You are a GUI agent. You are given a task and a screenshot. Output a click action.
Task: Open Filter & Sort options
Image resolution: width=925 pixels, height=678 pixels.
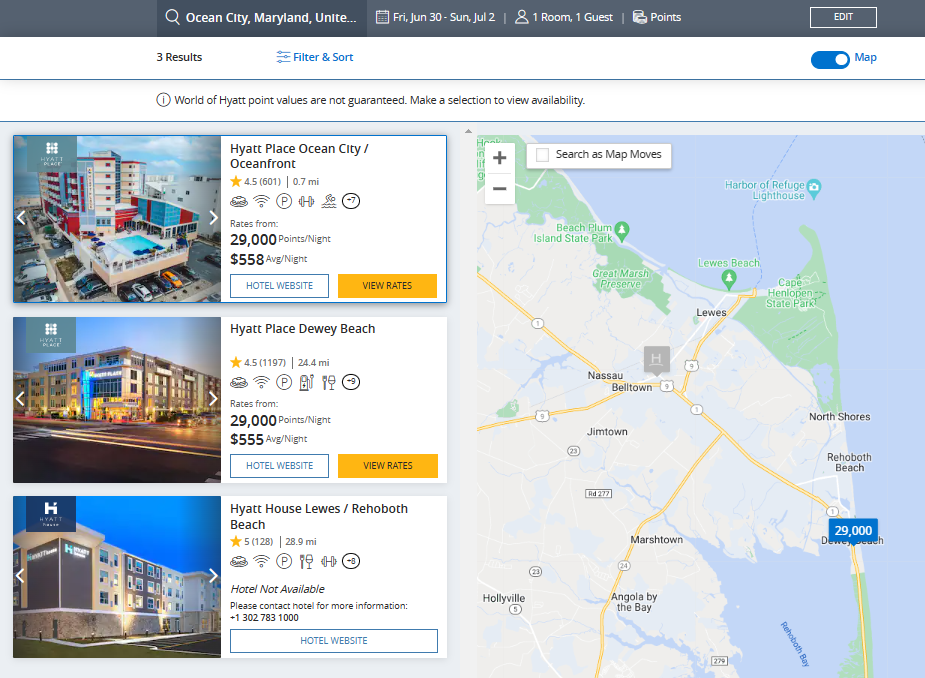pos(315,57)
